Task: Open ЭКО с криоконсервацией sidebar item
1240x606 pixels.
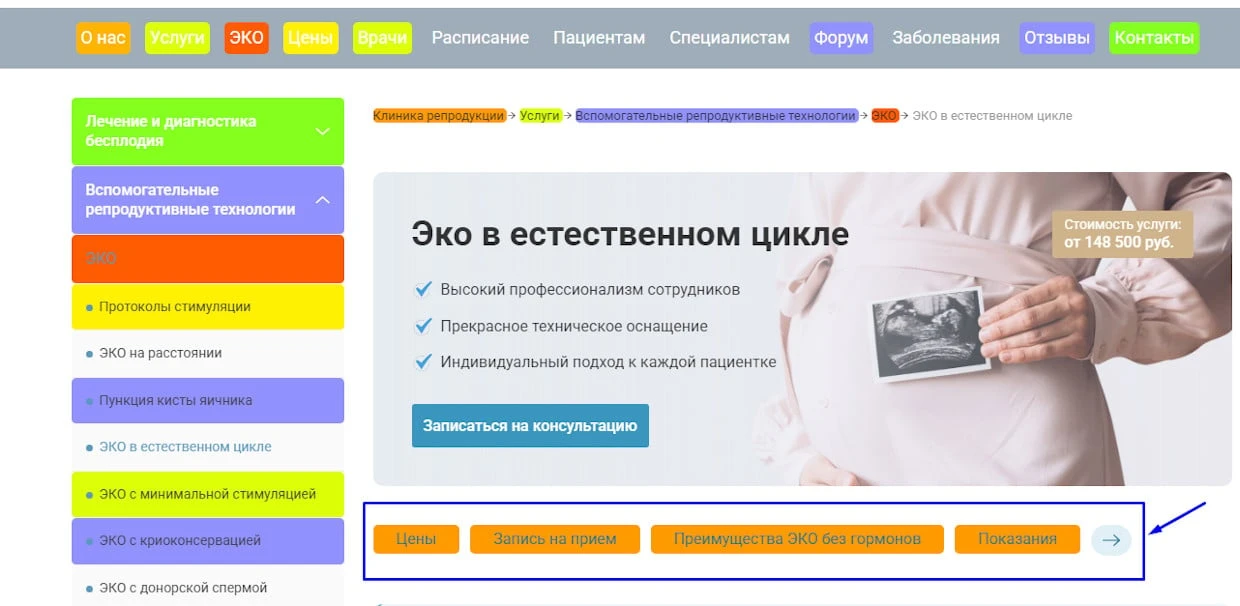Action: tap(180, 541)
